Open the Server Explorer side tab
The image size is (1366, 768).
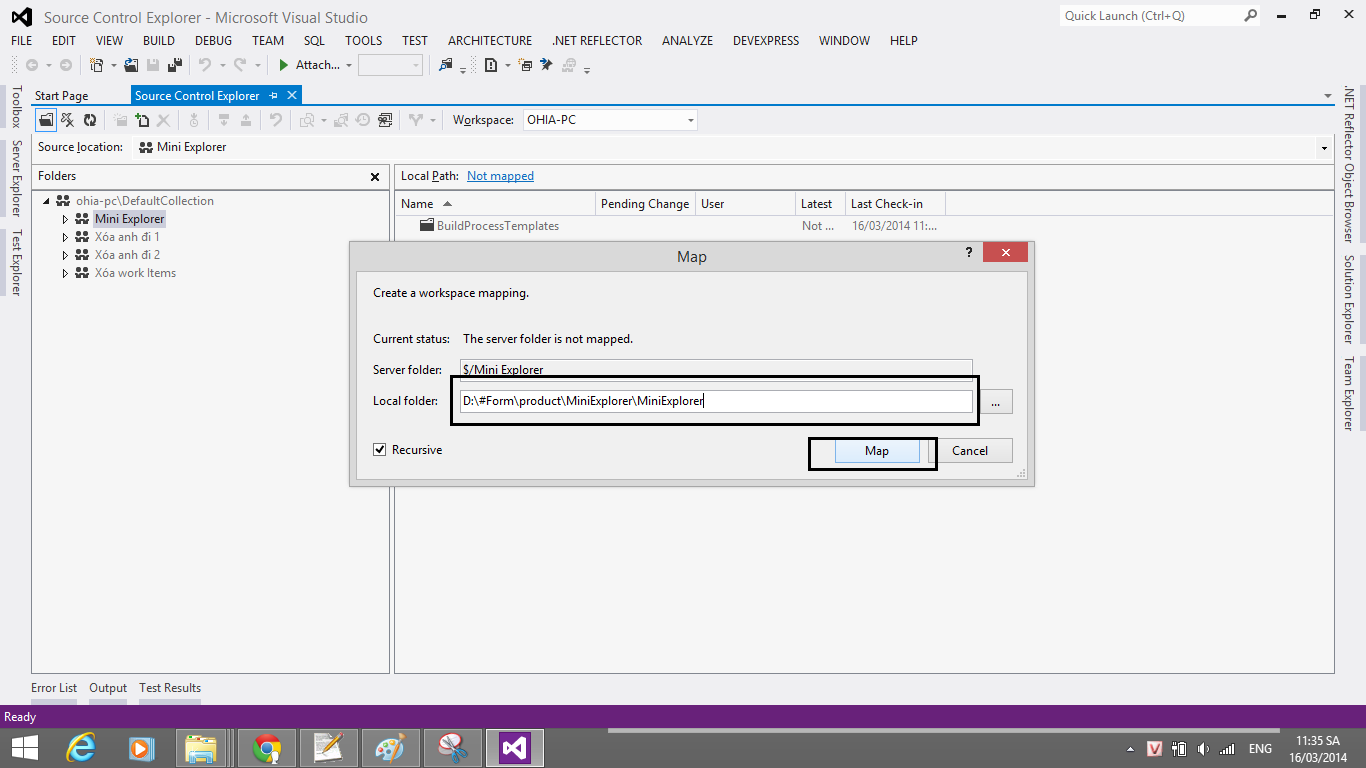[x=16, y=179]
